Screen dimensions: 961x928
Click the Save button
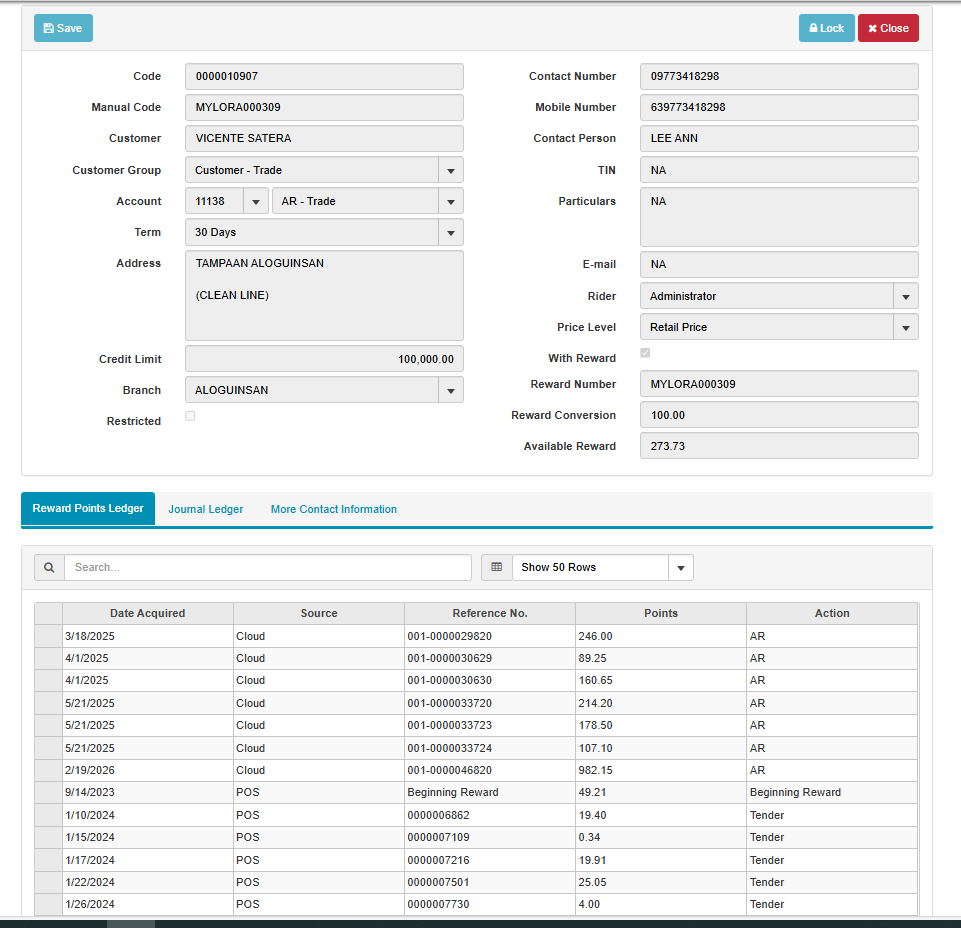point(63,28)
